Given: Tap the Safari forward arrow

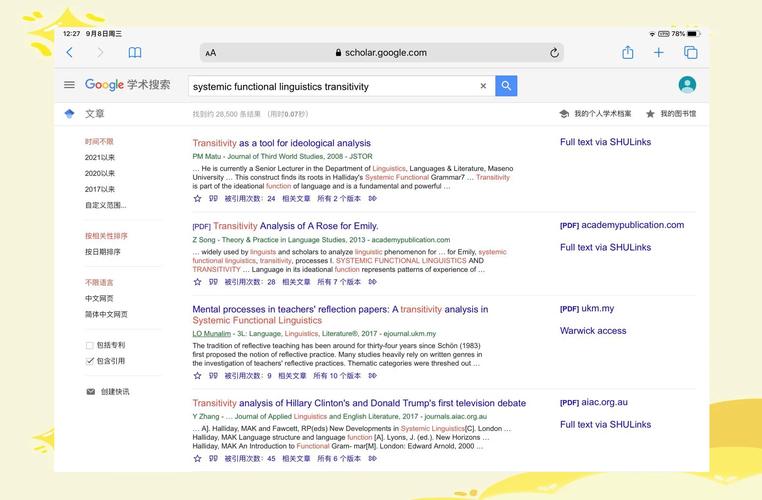Looking at the screenshot, I should (100, 52).
